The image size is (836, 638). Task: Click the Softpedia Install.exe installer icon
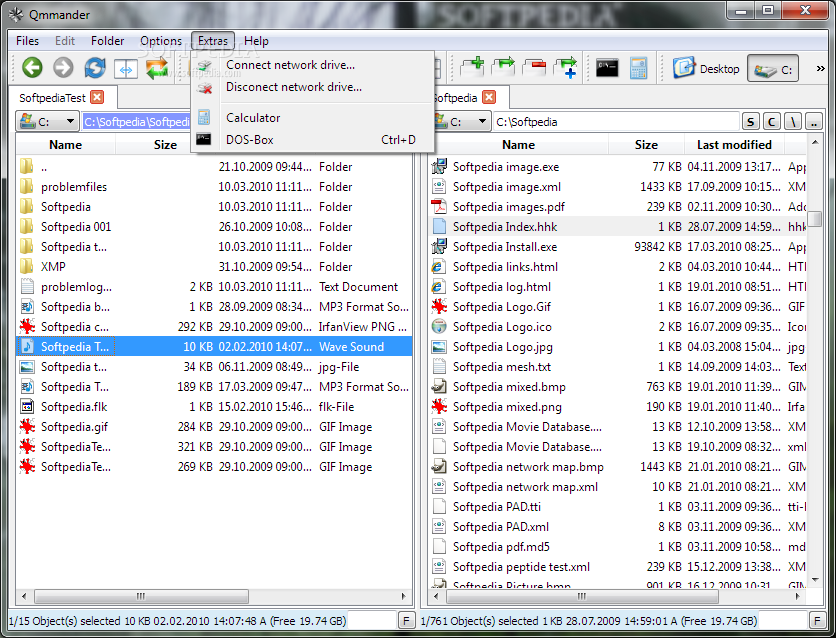tap(439, 247)
